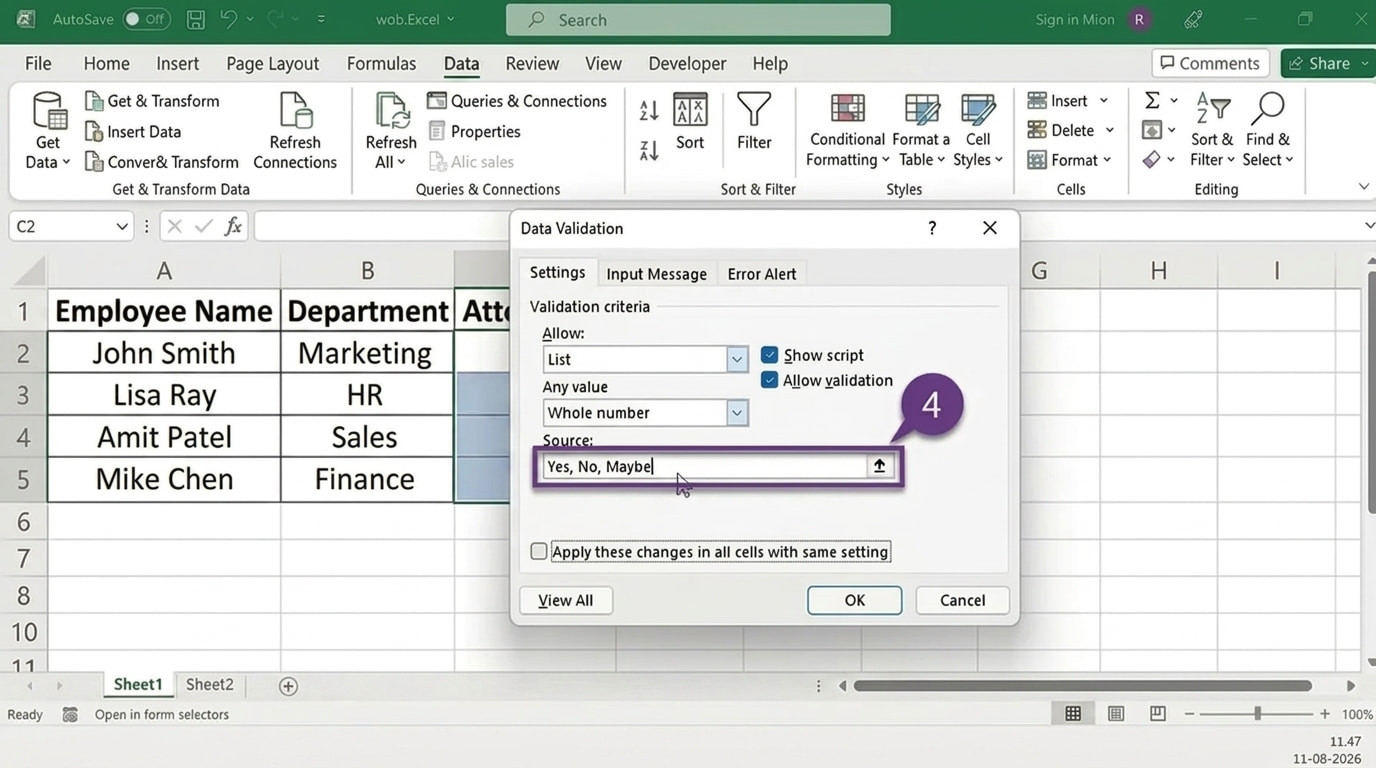Expand the Insert cells dropdown arrow
Screen dimensions: 1376x768
pyautogui.click(x=1104, y=101)
